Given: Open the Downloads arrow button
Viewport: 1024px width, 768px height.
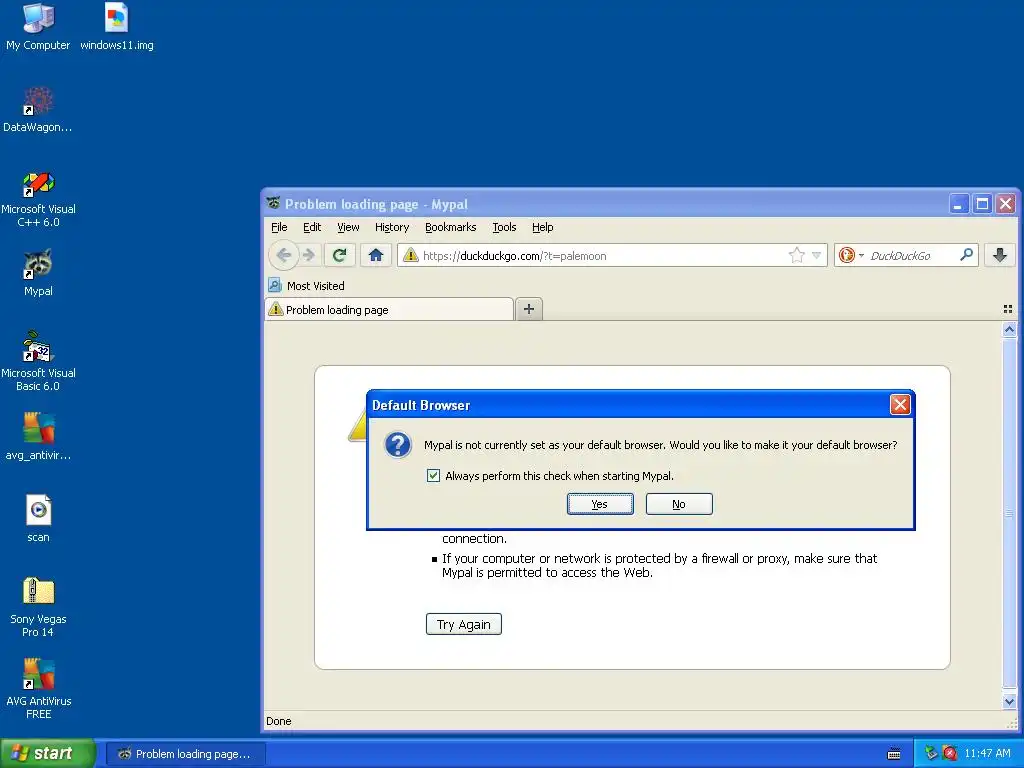Looking at the screenshot, I should pyautogui.click(x=1000, y=255).
